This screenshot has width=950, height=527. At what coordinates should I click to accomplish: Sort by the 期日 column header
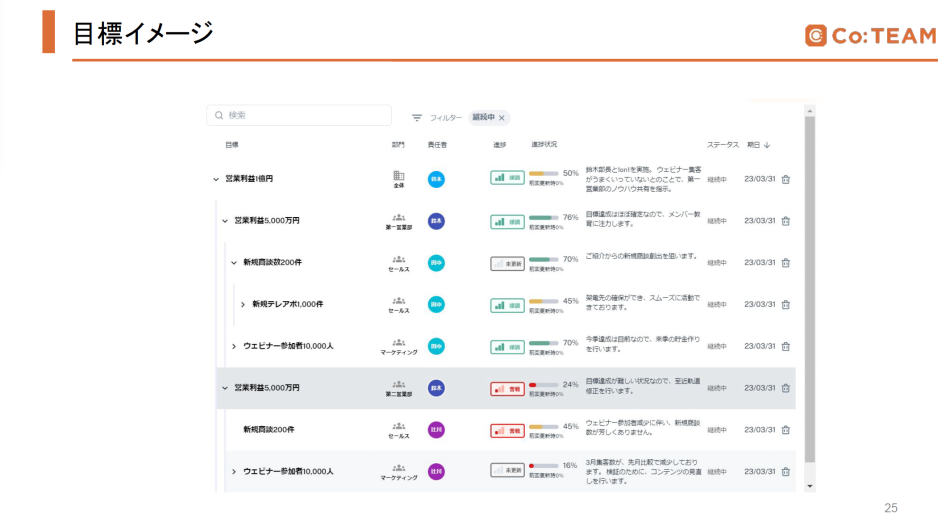[x=757, y=145]
